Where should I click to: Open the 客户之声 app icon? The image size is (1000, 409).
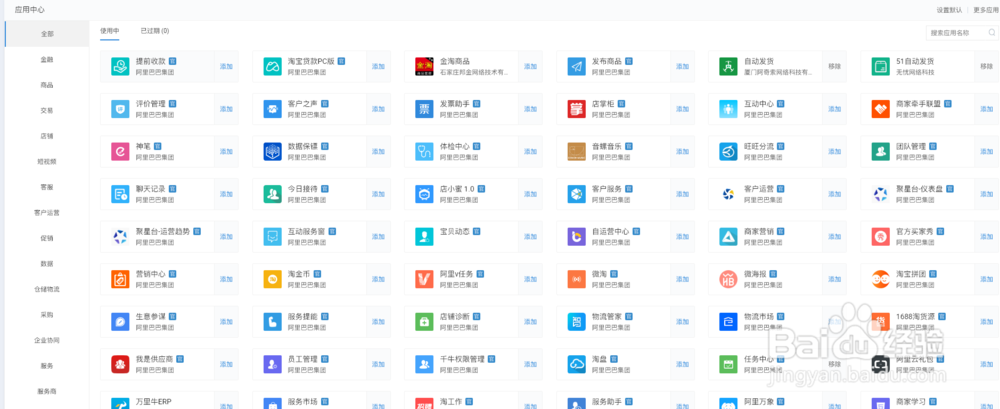[x=272, y=109]
